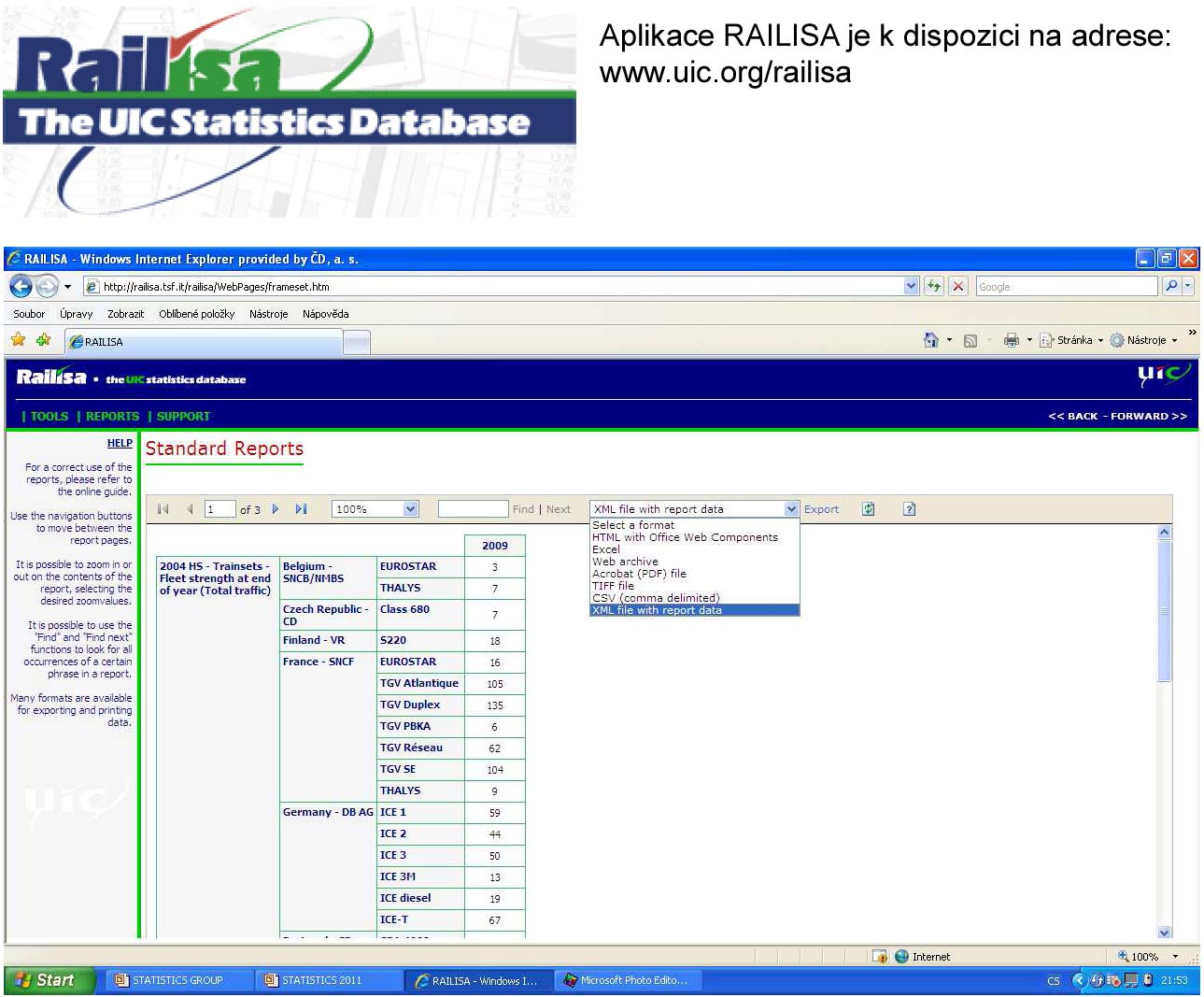This screenshot has width=1204, height=997.
Task: Go to first report page icon
Action: pos(163,509)
